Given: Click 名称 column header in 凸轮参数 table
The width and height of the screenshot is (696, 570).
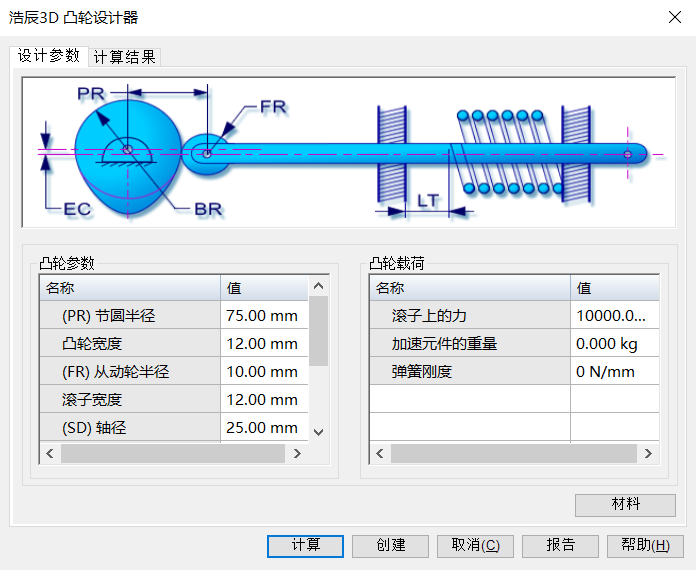Looking at the screenshot, I should coord(130,288).
